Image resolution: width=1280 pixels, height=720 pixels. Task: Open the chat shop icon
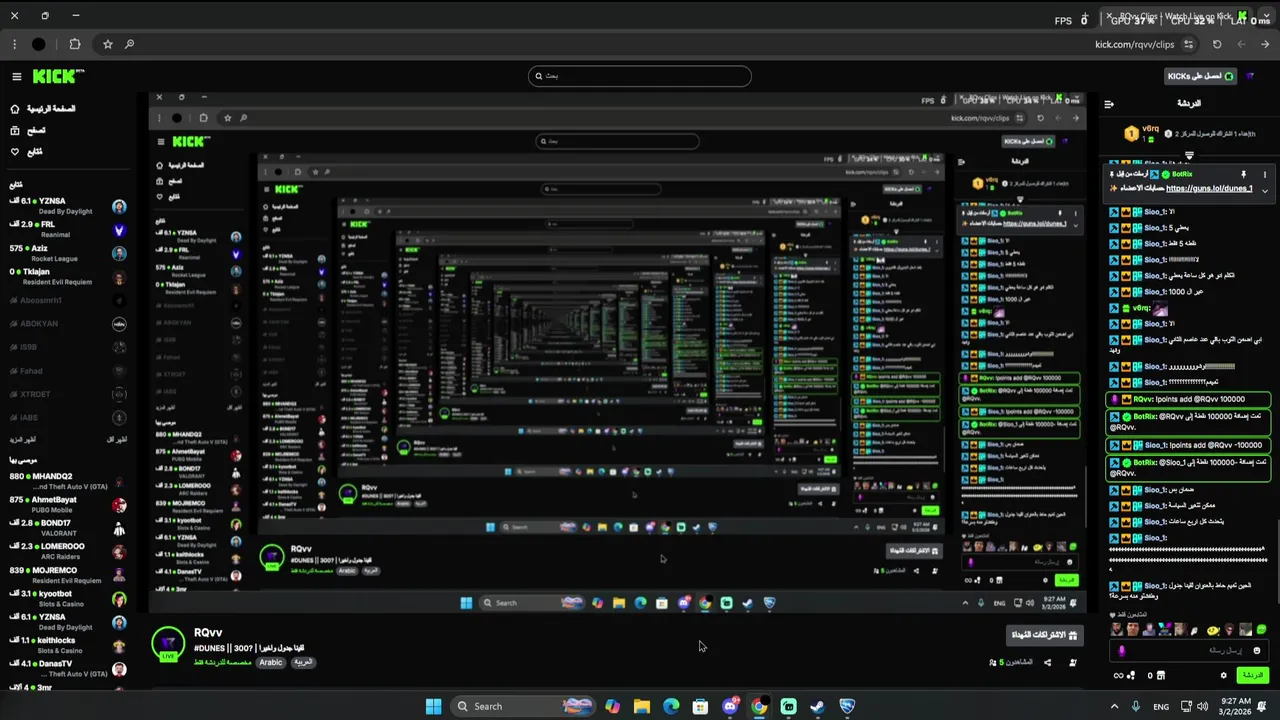click(1162, 676)
